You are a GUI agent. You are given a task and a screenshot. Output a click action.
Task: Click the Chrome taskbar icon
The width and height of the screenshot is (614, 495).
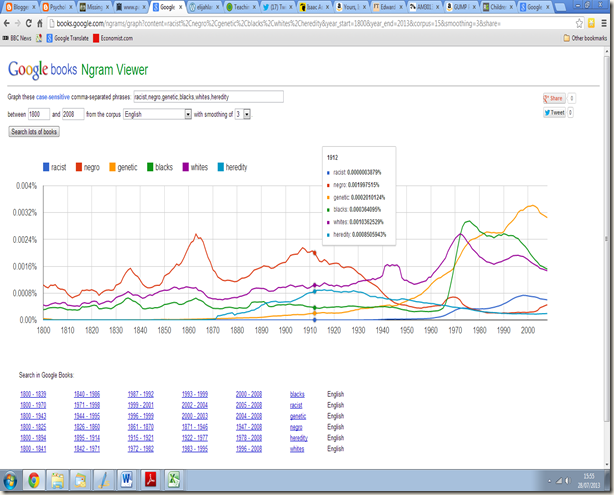[x=34, y=480]
